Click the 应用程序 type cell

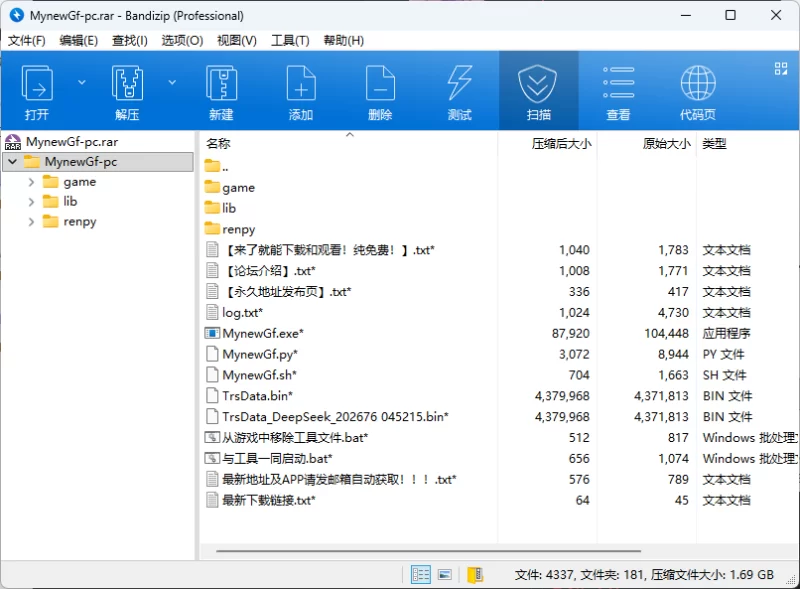[726, 333]
